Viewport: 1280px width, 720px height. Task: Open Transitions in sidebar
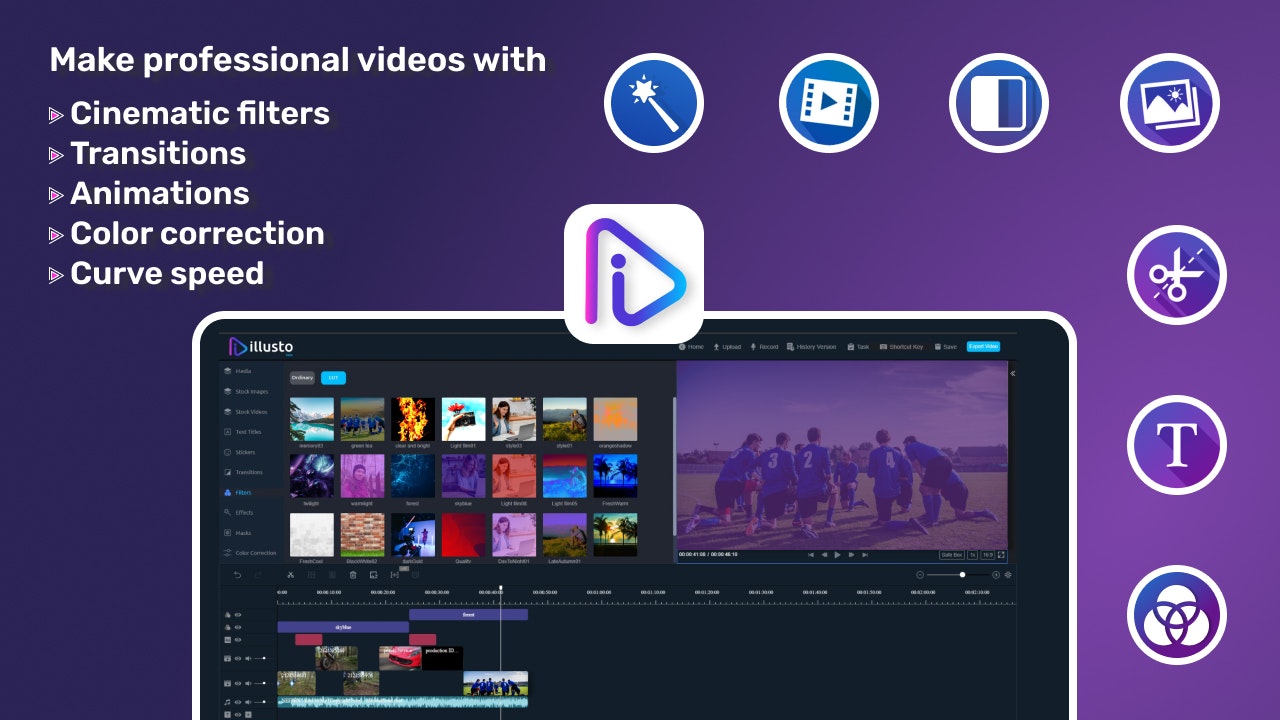(x=244, y=472)
